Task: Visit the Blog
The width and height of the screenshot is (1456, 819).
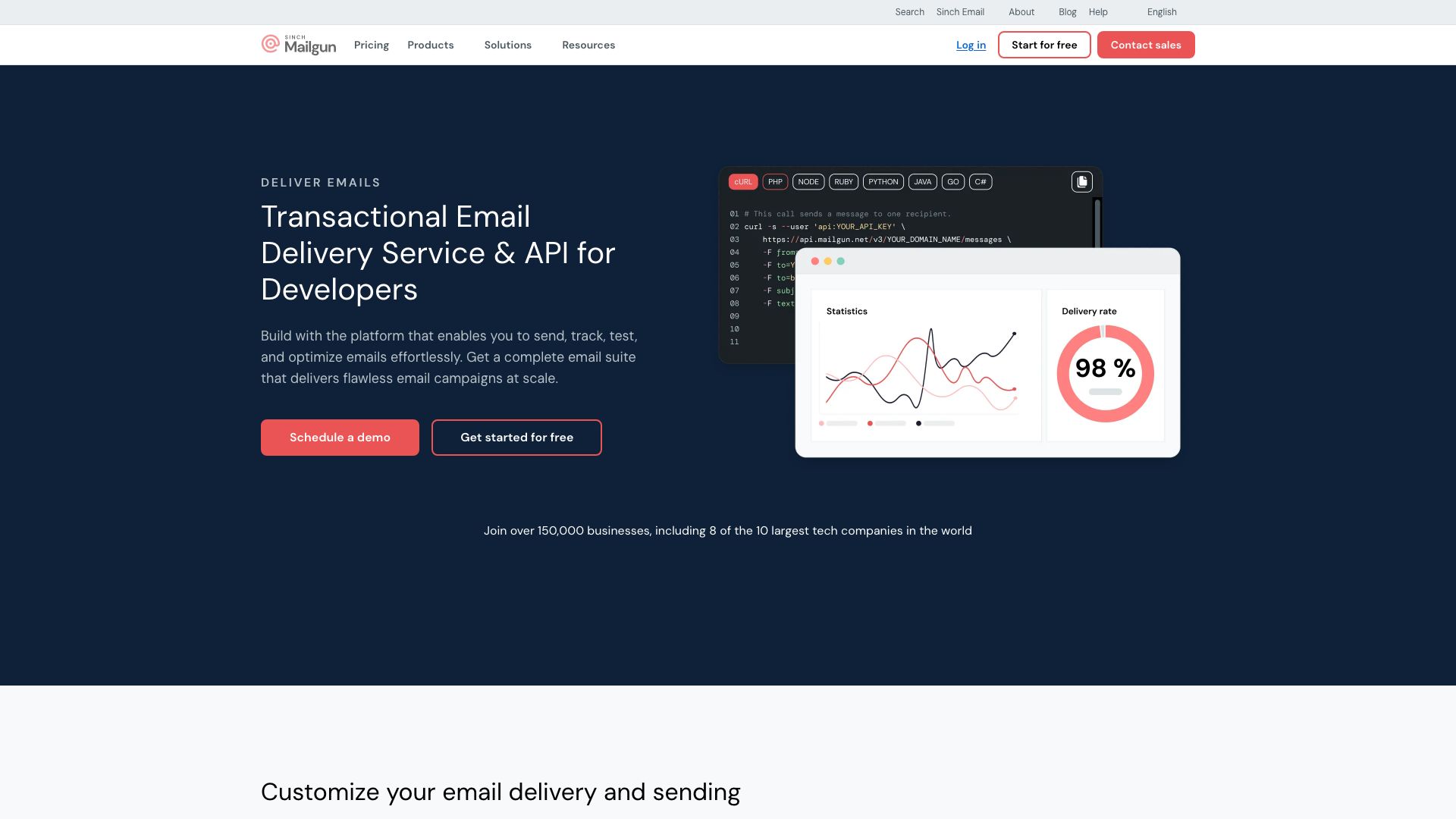Action: [1067, 12]
